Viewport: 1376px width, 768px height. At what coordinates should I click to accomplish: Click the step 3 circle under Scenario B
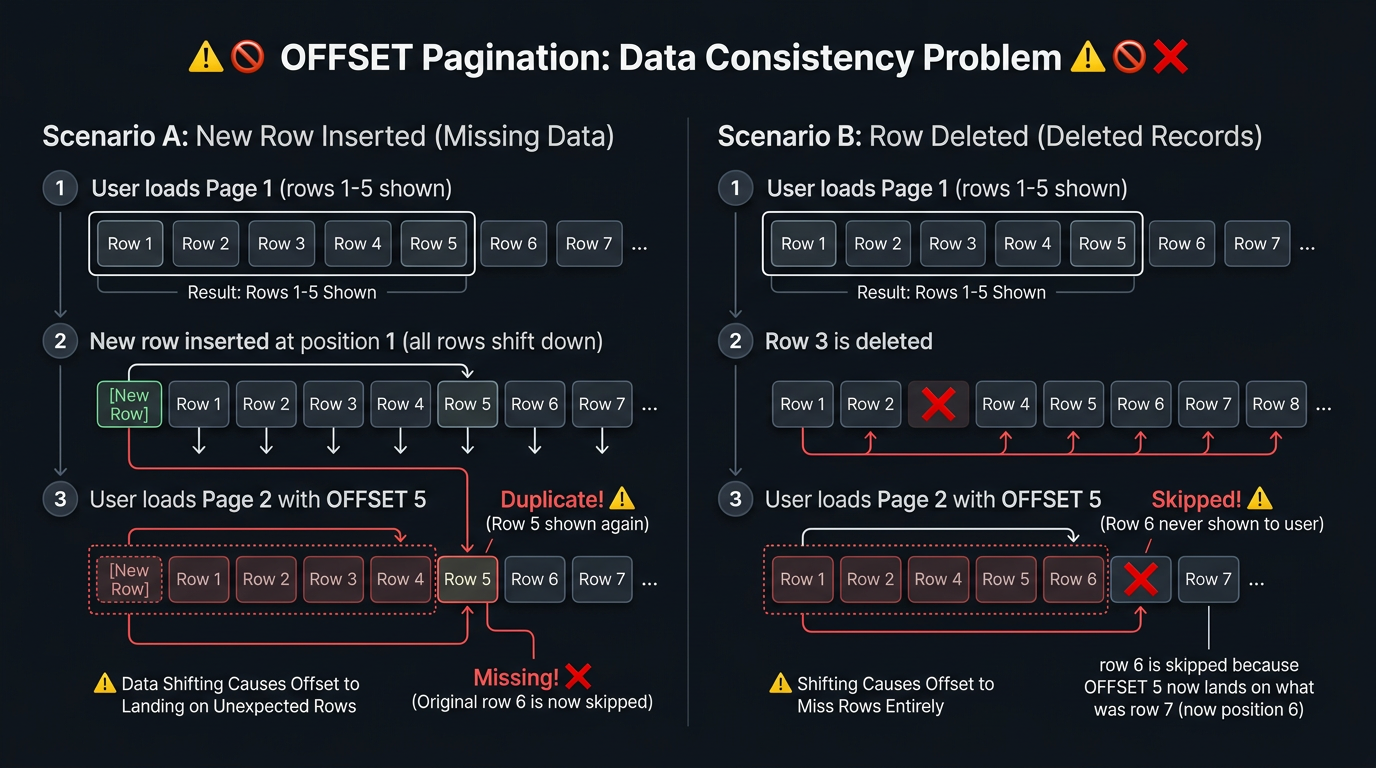(736, 499)
